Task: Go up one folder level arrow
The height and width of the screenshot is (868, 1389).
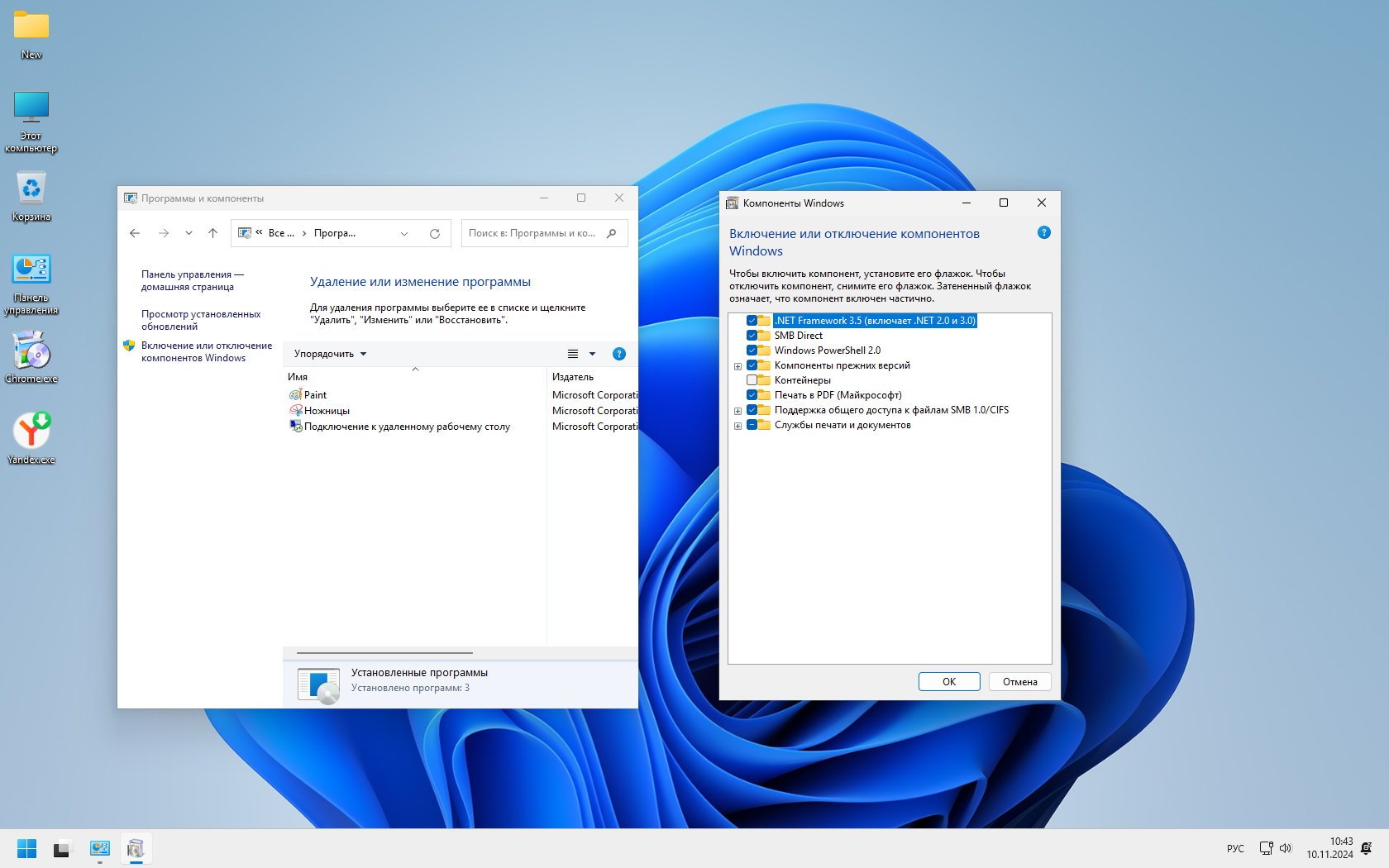Action: click(x=212, y=234)
